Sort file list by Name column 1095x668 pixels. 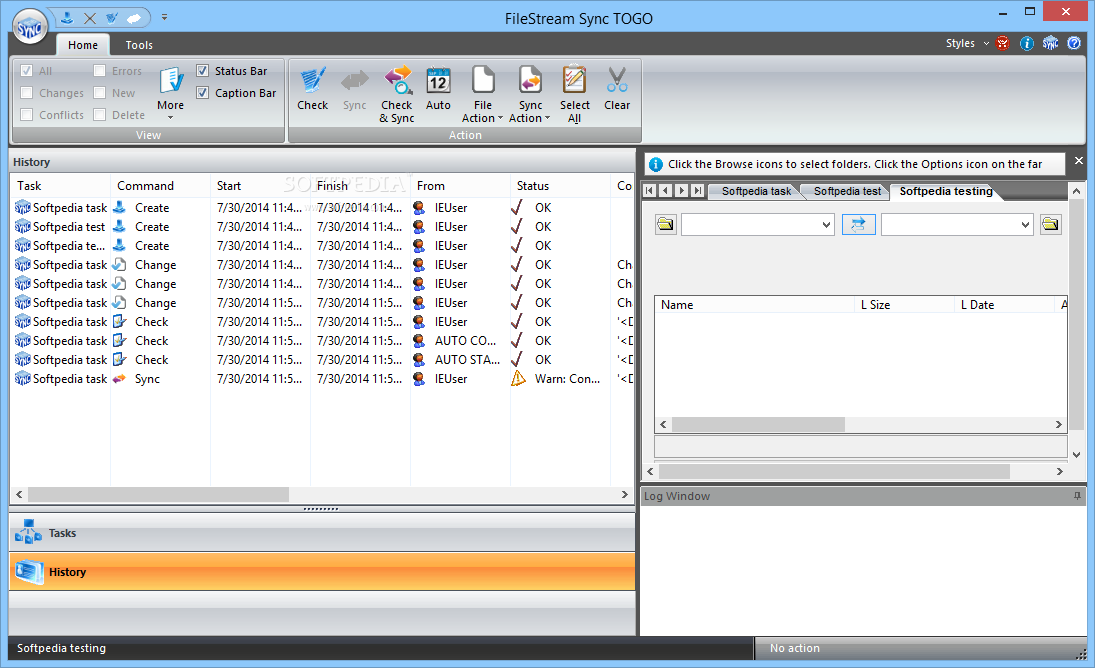(754, 305)
